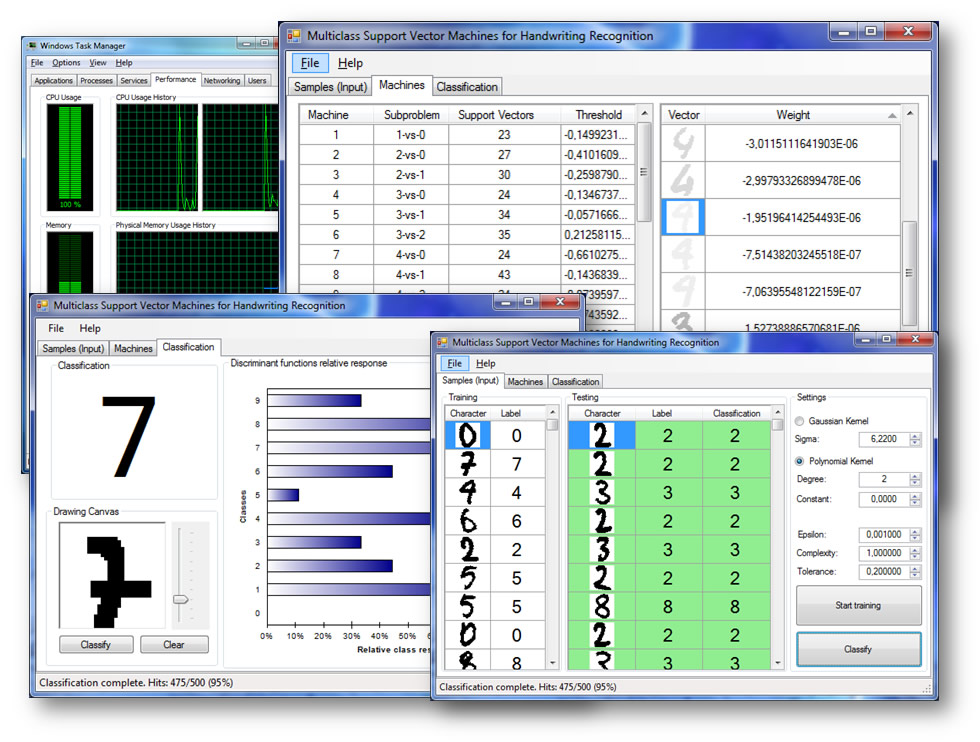The height and width of the screenshot is (742, 980).
Task: Click the Complexity spinner arrows
Action: pyautogui.click(x=915, y=553)
